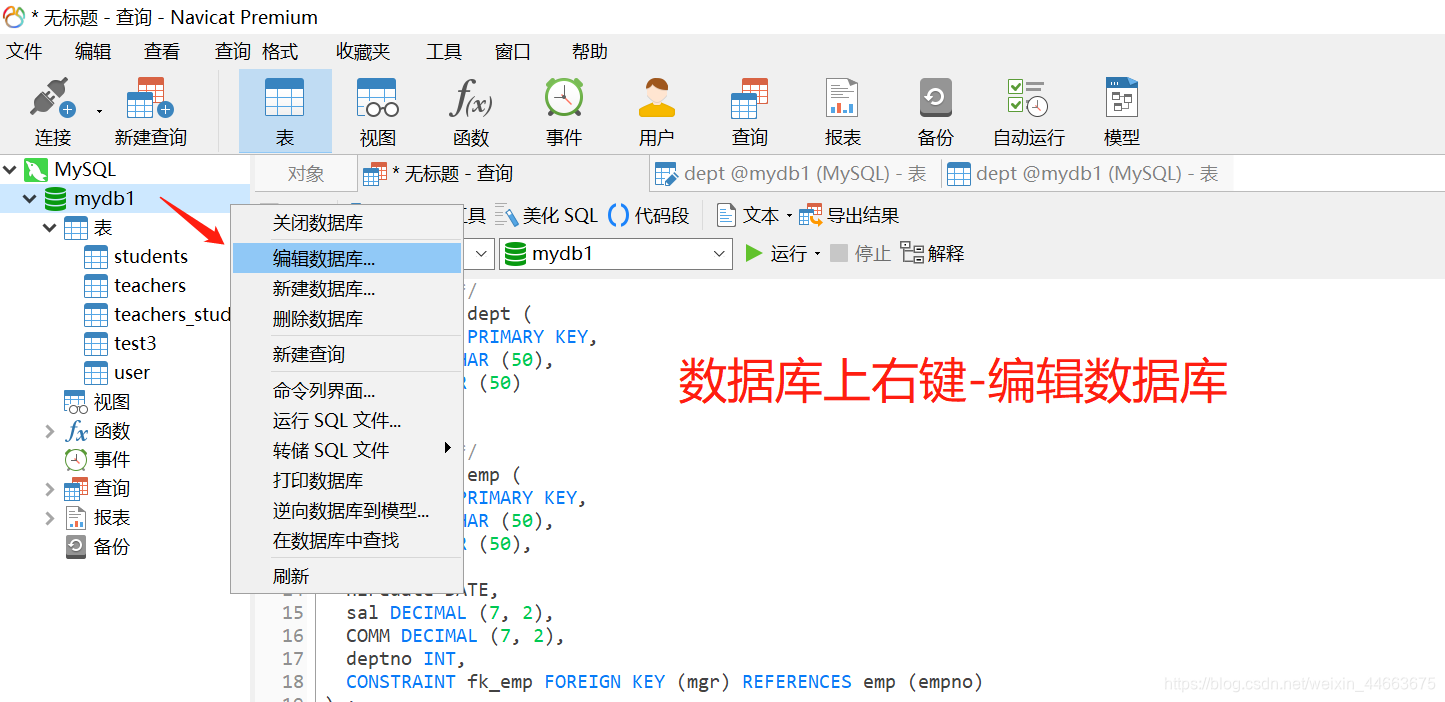
Task: Select the 表 table toolbar icon
Action: tap(285, 111)
